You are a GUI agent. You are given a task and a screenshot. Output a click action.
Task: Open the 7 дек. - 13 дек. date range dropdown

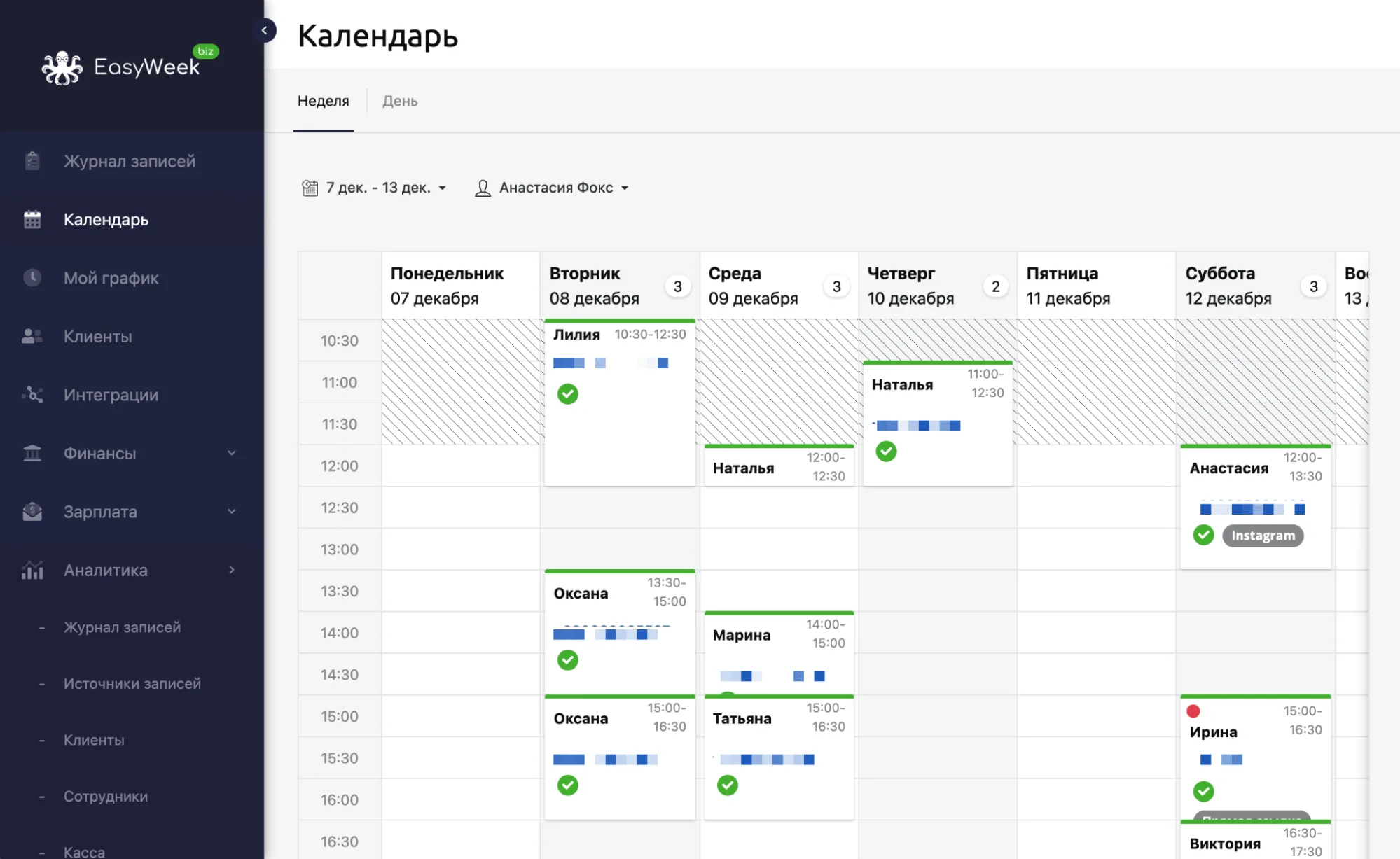click(374, 188)
